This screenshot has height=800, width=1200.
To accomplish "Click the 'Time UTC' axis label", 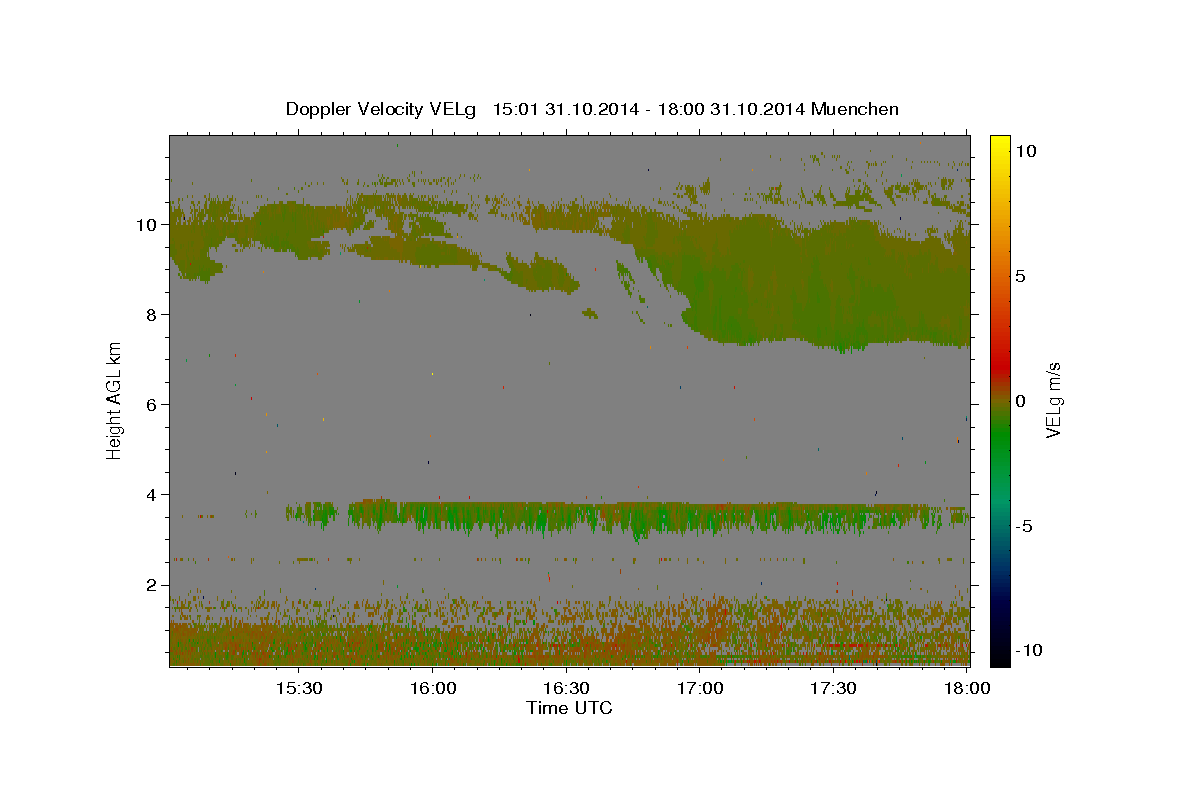I will pos(569,708).
